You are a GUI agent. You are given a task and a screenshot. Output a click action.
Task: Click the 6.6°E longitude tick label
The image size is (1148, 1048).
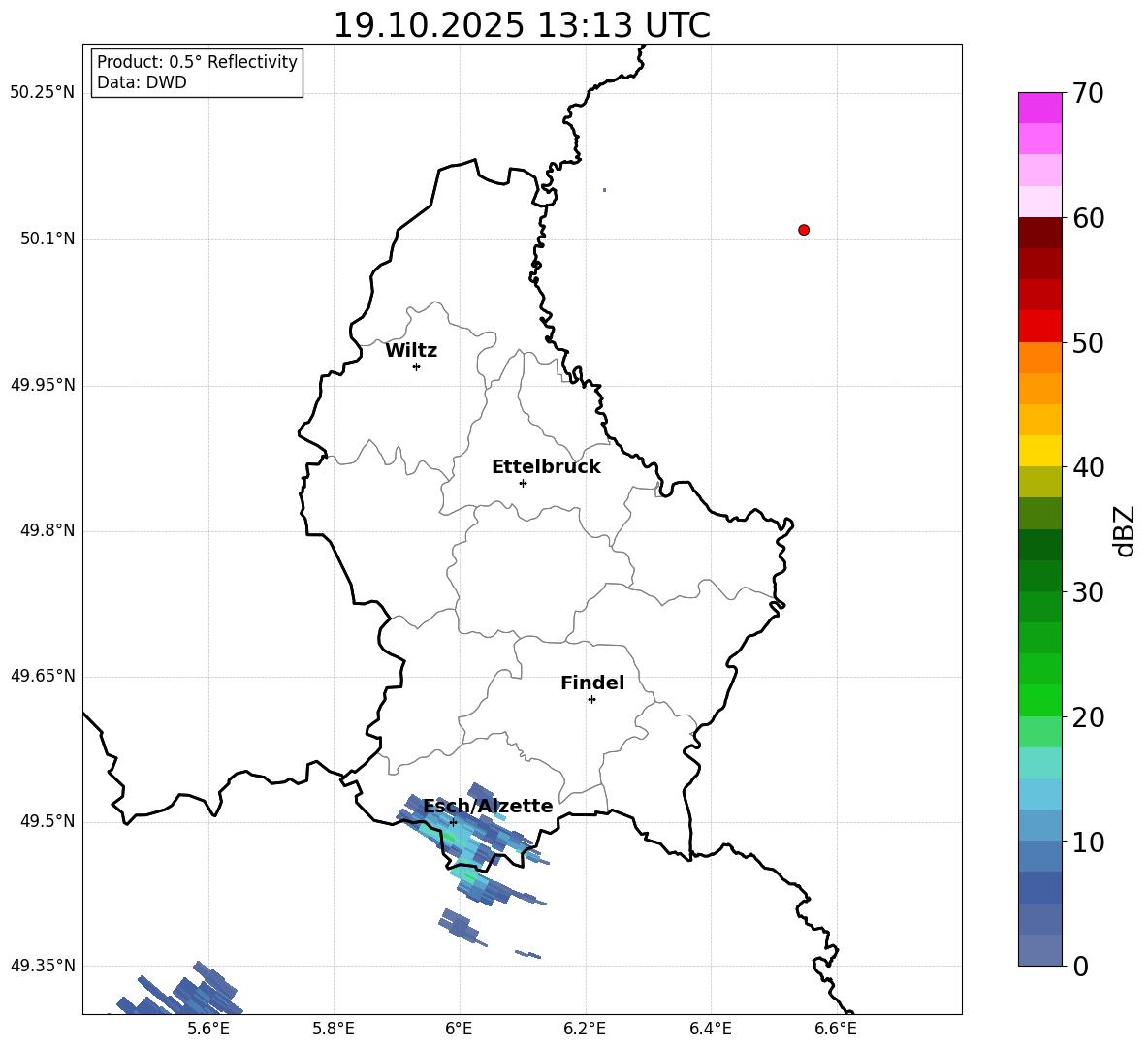(836, 1029)
